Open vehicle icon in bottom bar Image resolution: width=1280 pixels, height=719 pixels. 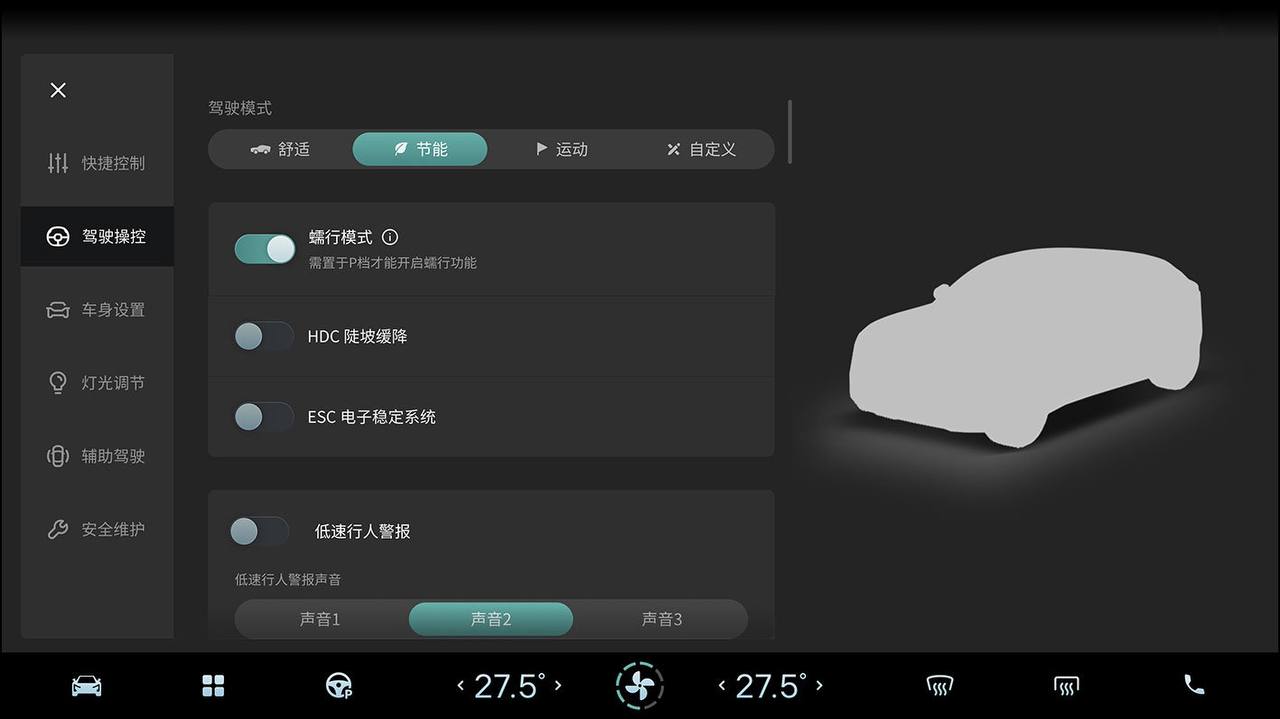point(87,686)
